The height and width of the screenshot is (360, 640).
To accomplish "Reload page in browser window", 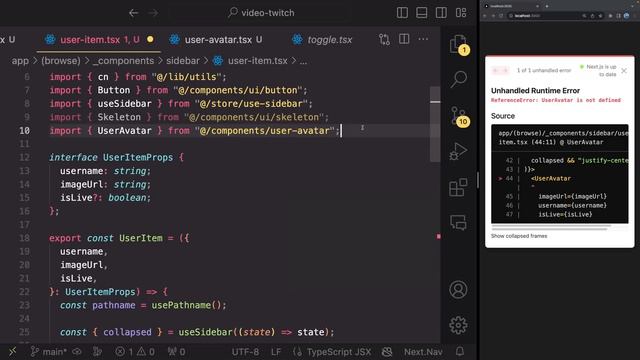I will click(501, 16).
